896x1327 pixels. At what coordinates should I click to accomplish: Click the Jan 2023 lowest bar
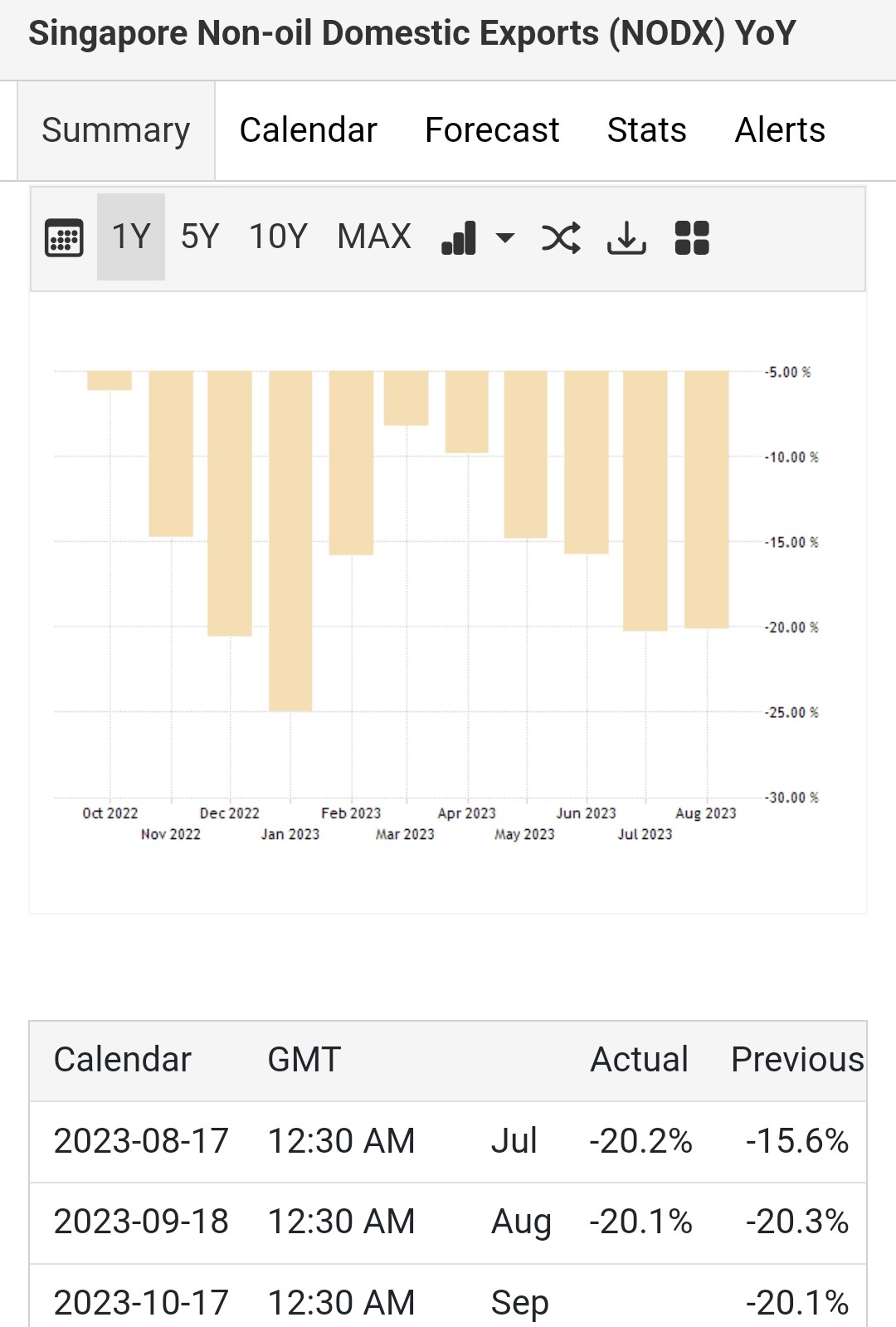tap(290, 539)
